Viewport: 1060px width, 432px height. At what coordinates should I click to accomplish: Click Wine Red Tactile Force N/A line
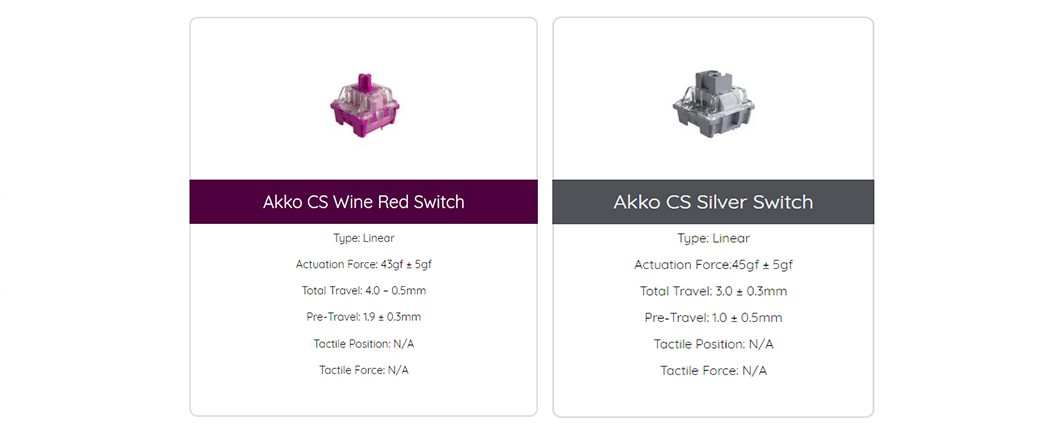tap(363, 370)
